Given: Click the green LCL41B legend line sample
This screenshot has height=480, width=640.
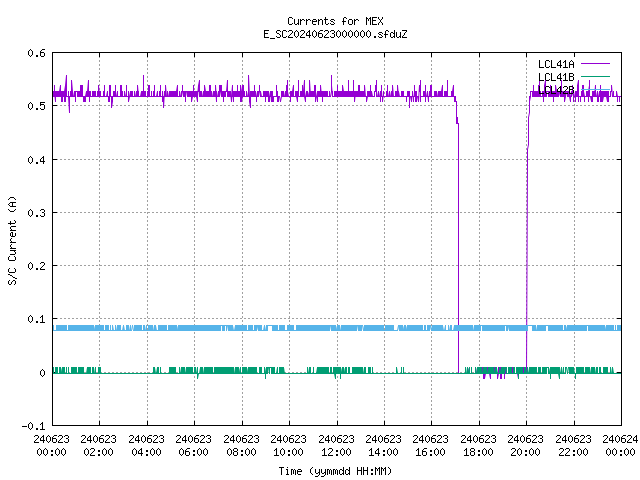Looking at the screenshot, I should click(x=595, y=76).
